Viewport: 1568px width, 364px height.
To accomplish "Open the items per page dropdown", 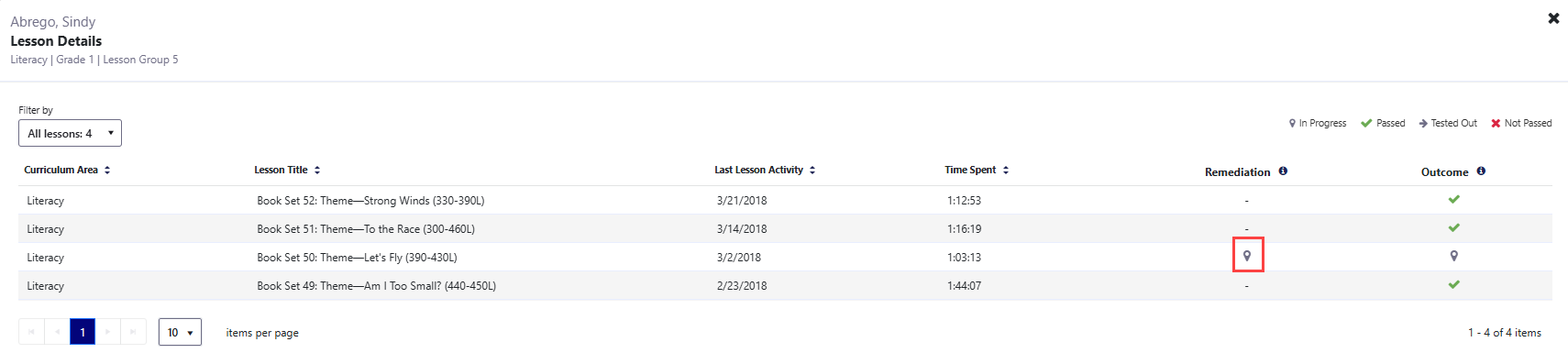I will click(x=180, y=332).
